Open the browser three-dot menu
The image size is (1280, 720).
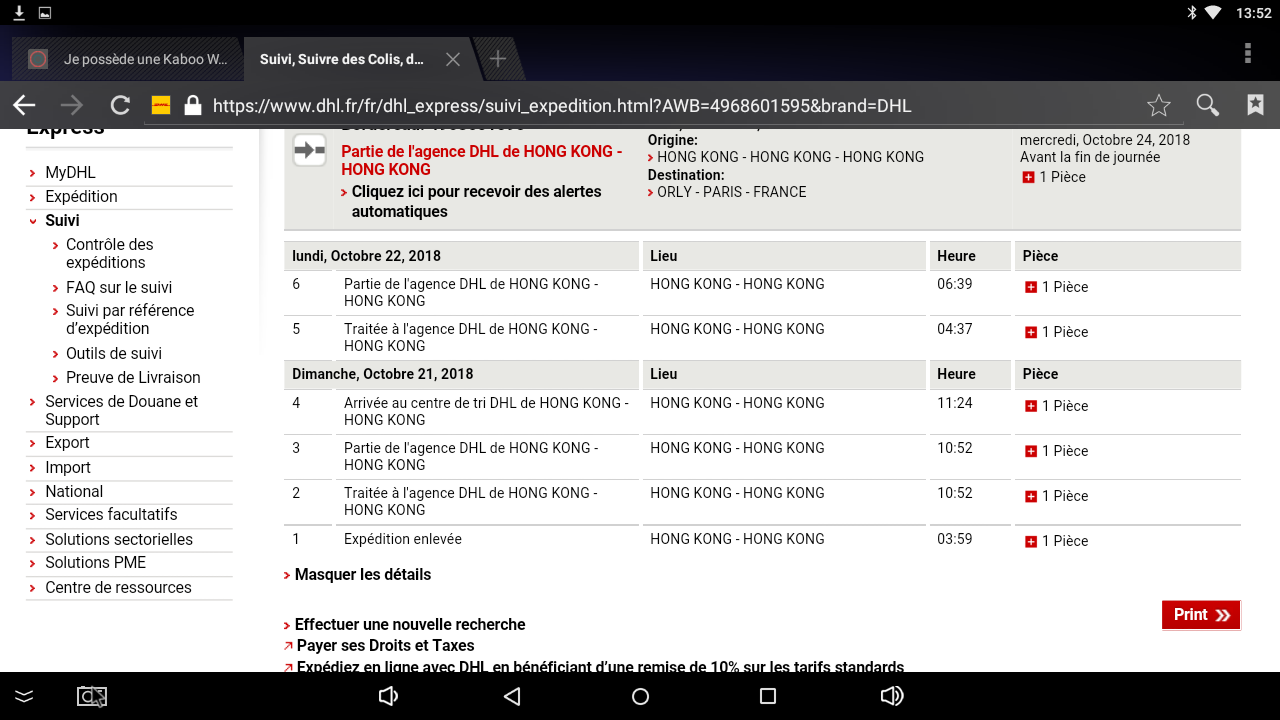pos(1247,53)
